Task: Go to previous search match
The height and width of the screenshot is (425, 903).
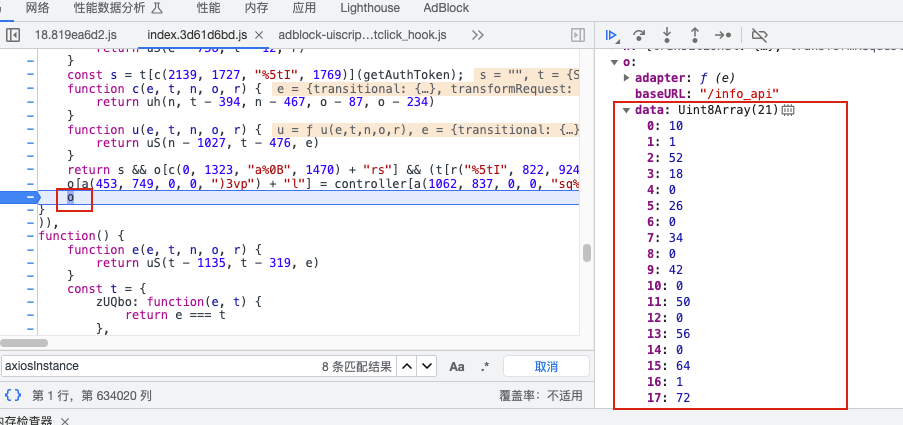Action: click(407, 366)
